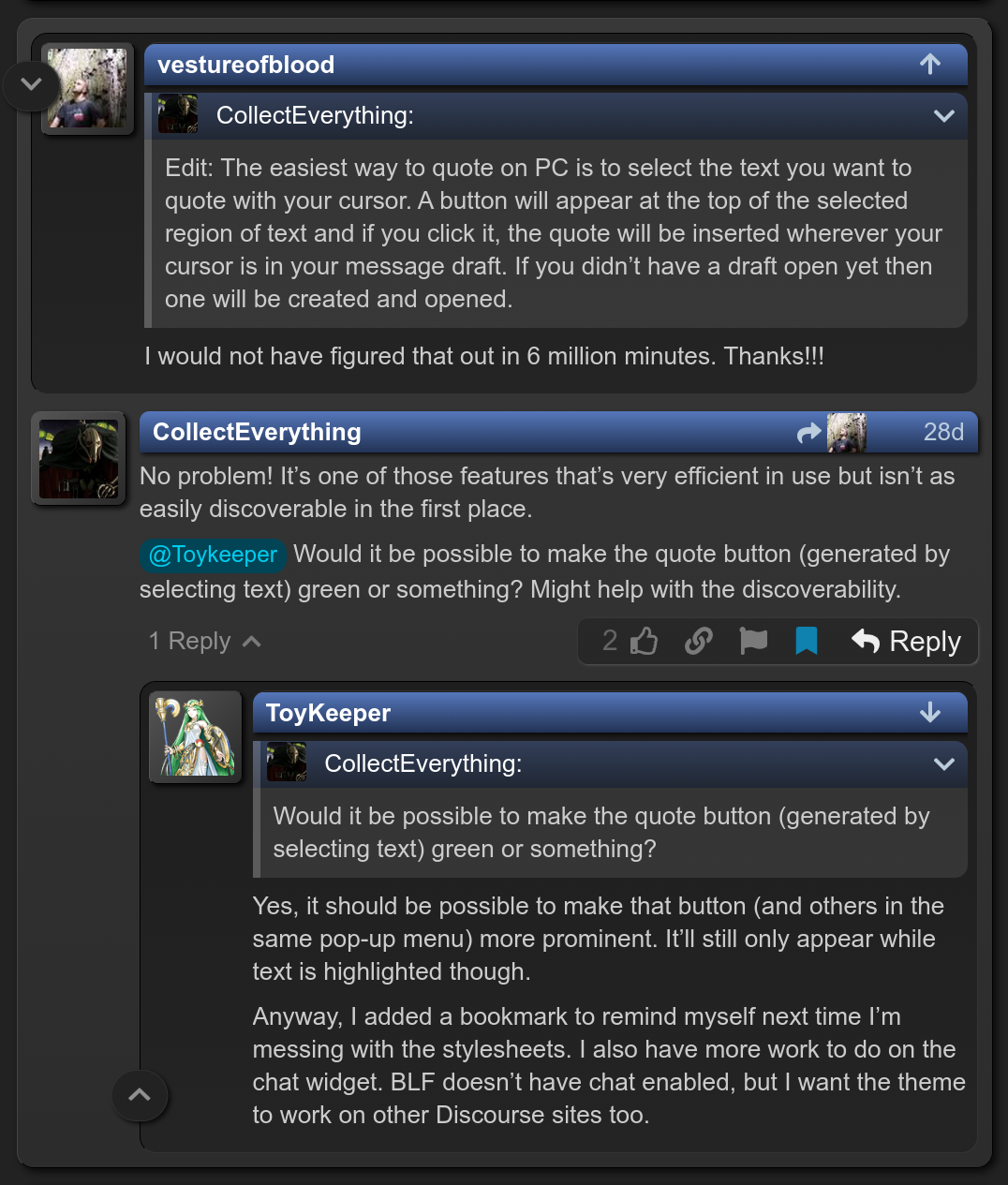This screenshot has width=1008, height=1185.
Task: Click the 28d post date
Action: coord(942,432)
